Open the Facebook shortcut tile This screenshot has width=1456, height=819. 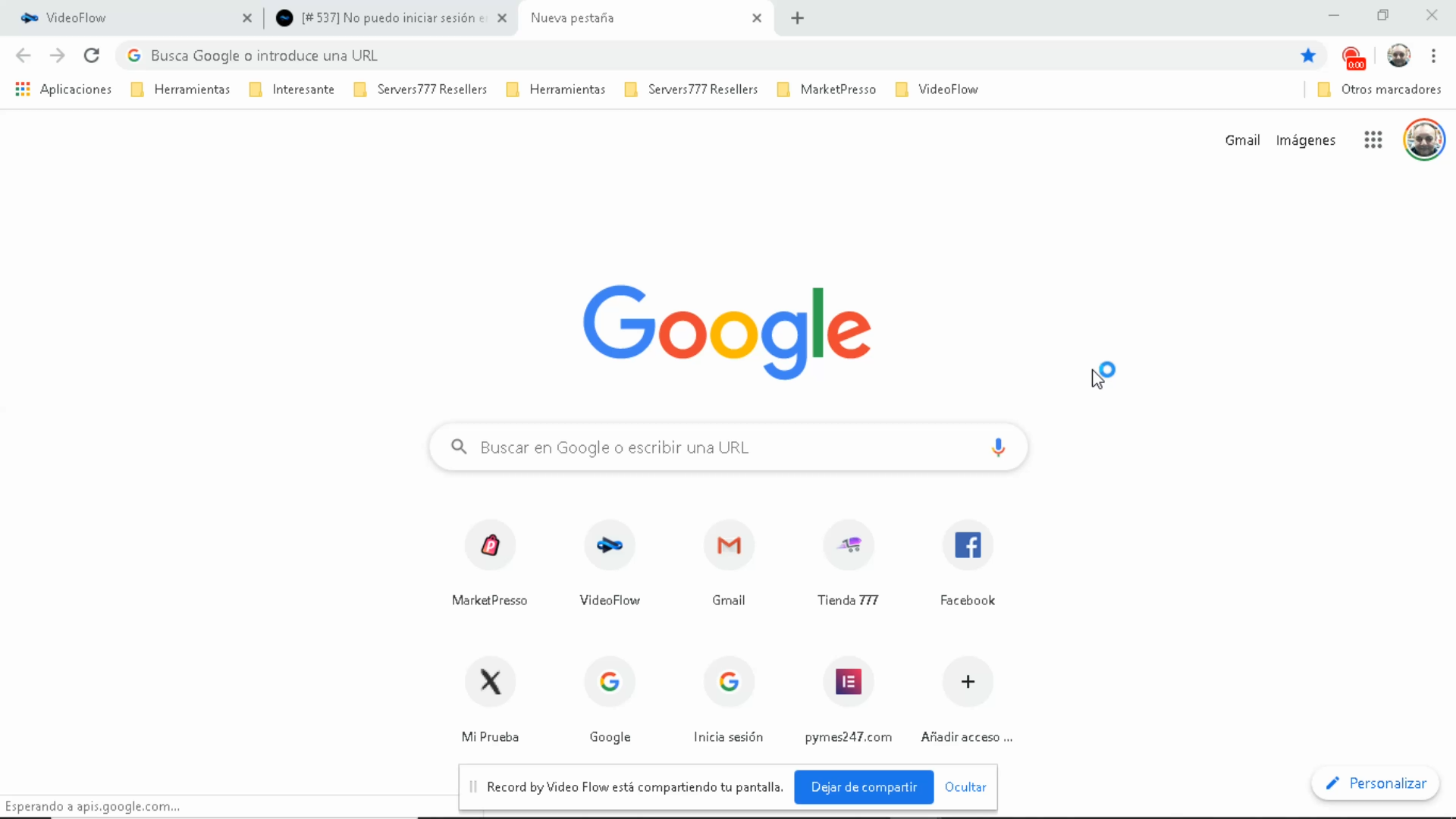[968, 564]
